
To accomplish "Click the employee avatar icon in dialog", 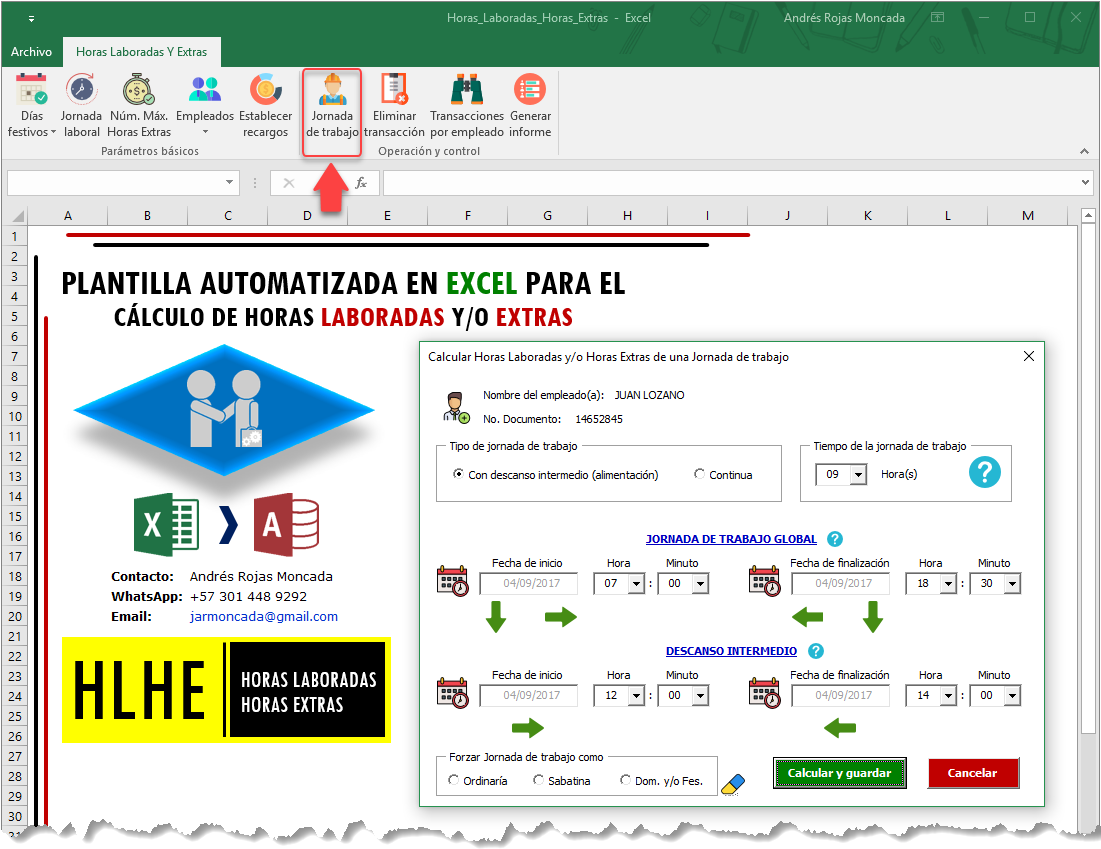I will [x=456, y=408].
